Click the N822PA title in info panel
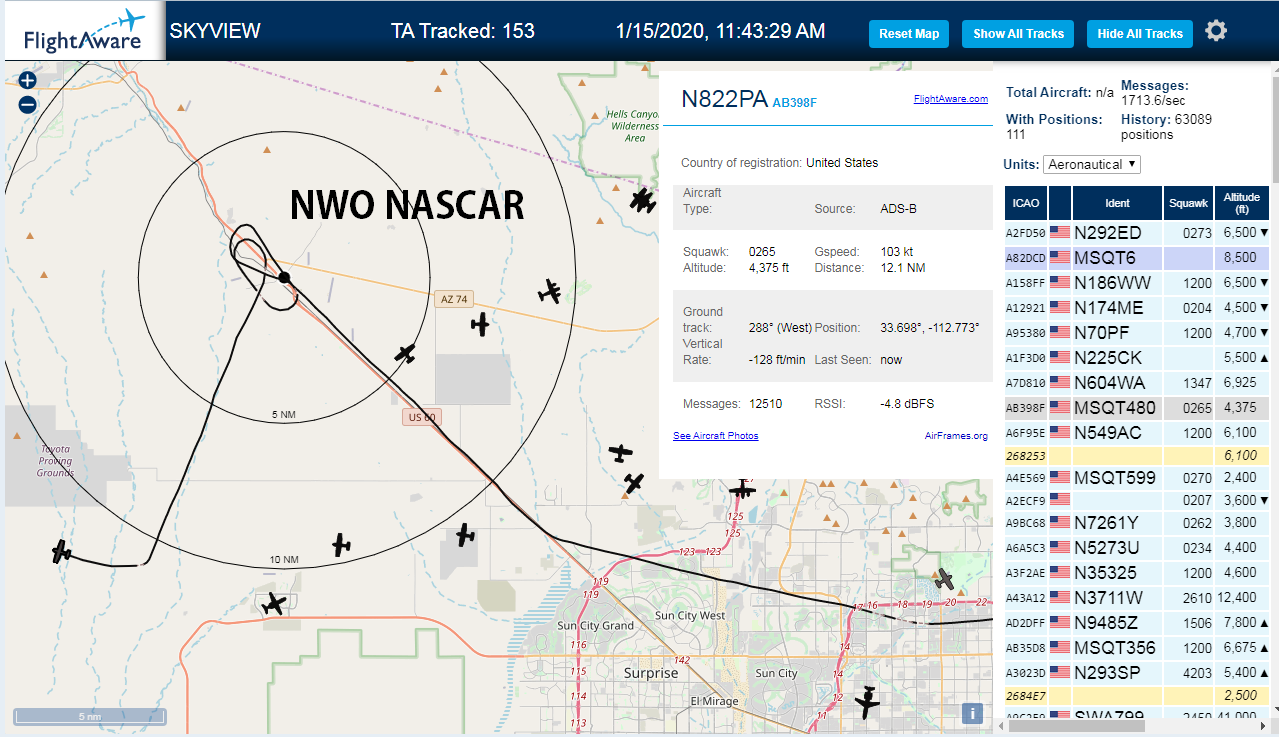1279x737 pixels. coord(724,98)
